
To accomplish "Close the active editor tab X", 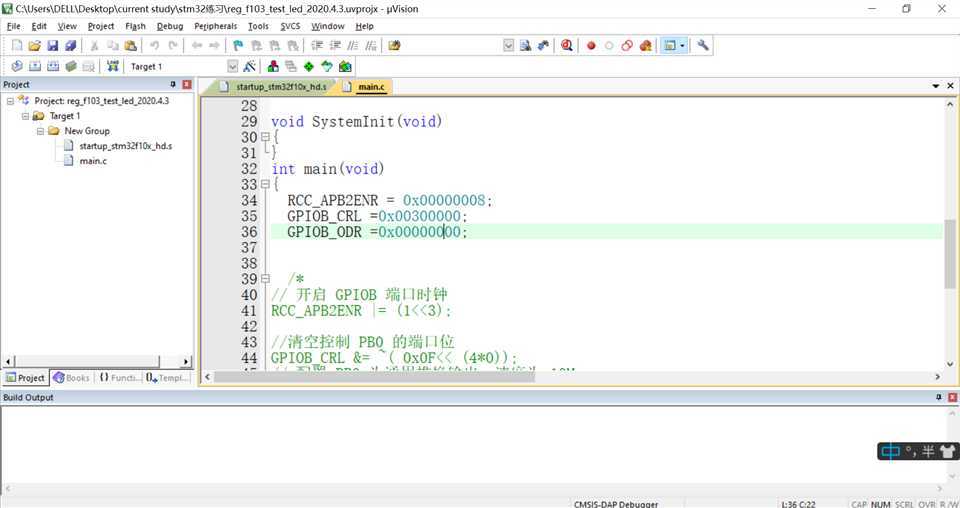I will 951,87.
